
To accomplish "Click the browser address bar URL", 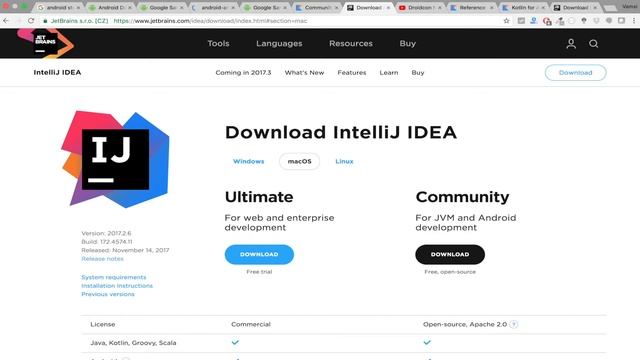I will (x=210, y=21).
